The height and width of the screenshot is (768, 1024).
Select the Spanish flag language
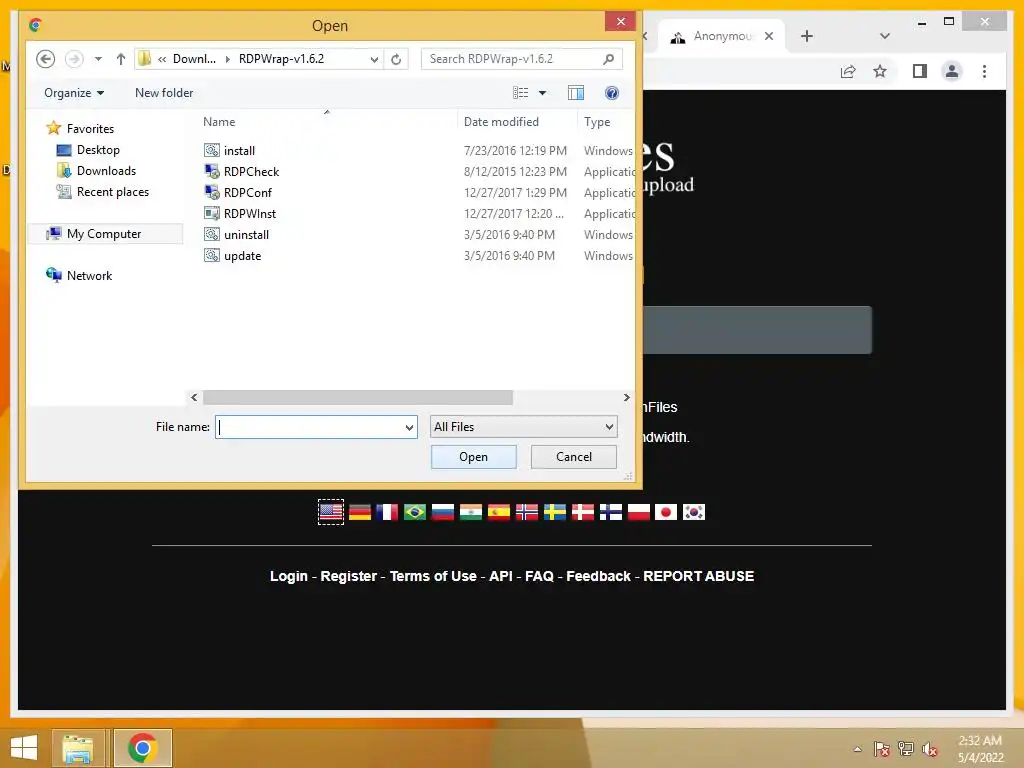[x=499, y=512]
